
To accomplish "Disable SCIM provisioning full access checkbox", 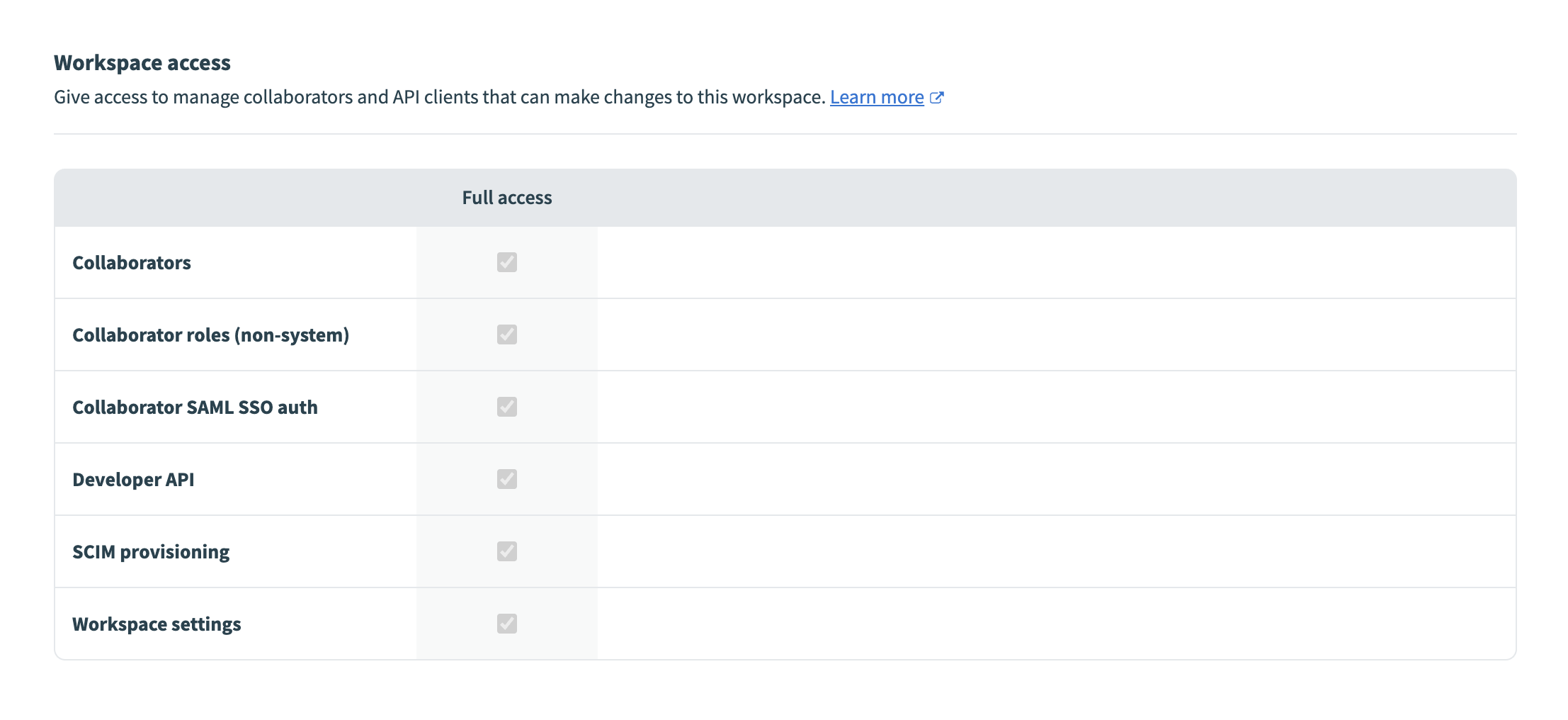I will 506,551.
